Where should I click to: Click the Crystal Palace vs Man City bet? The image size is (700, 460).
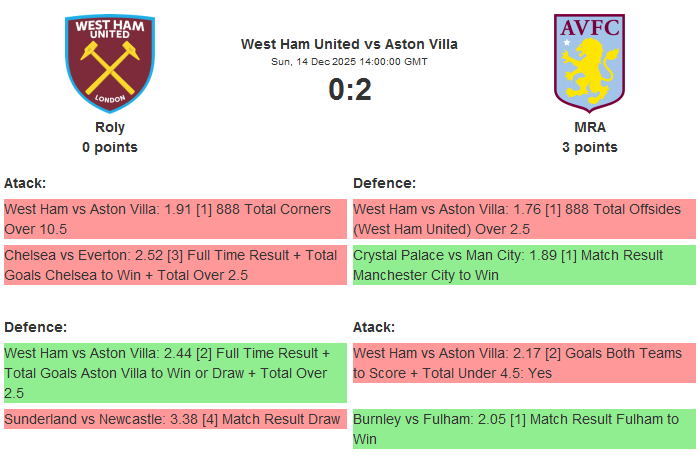(524, 265)
